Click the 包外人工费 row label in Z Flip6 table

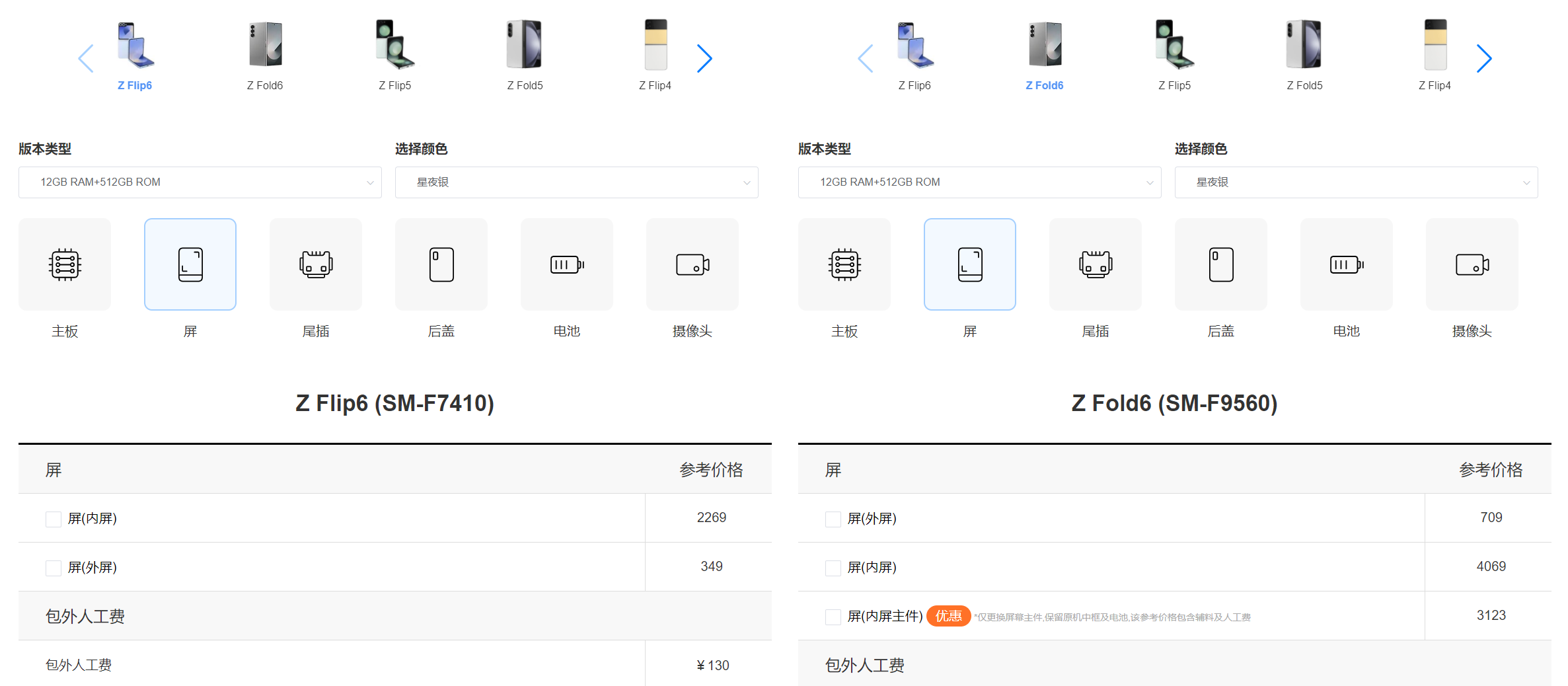[x=79, y=665]
